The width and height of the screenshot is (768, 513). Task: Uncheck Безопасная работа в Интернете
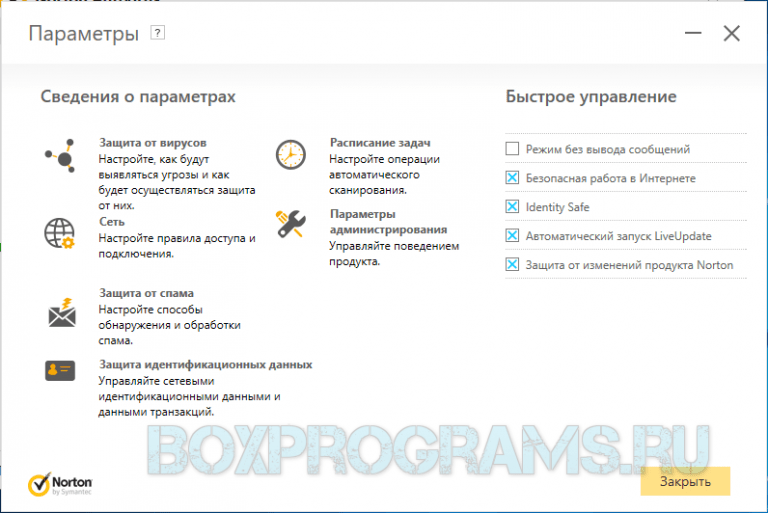point(512,177)
